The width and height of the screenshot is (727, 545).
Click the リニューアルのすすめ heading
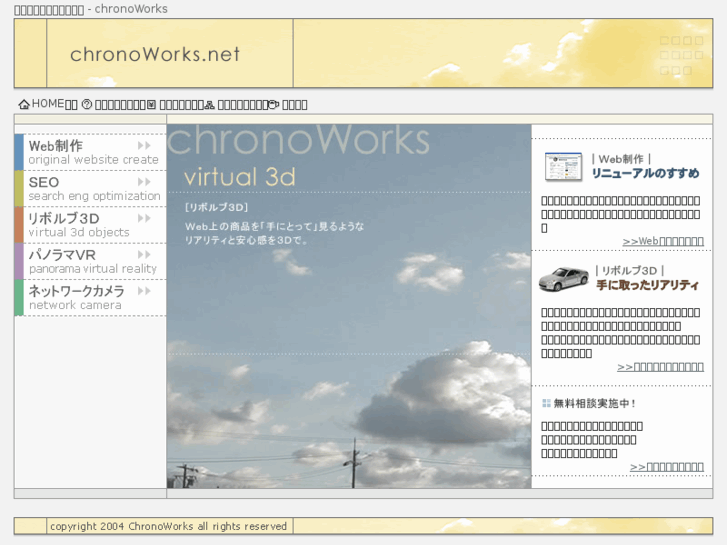(x=645, y=173)
